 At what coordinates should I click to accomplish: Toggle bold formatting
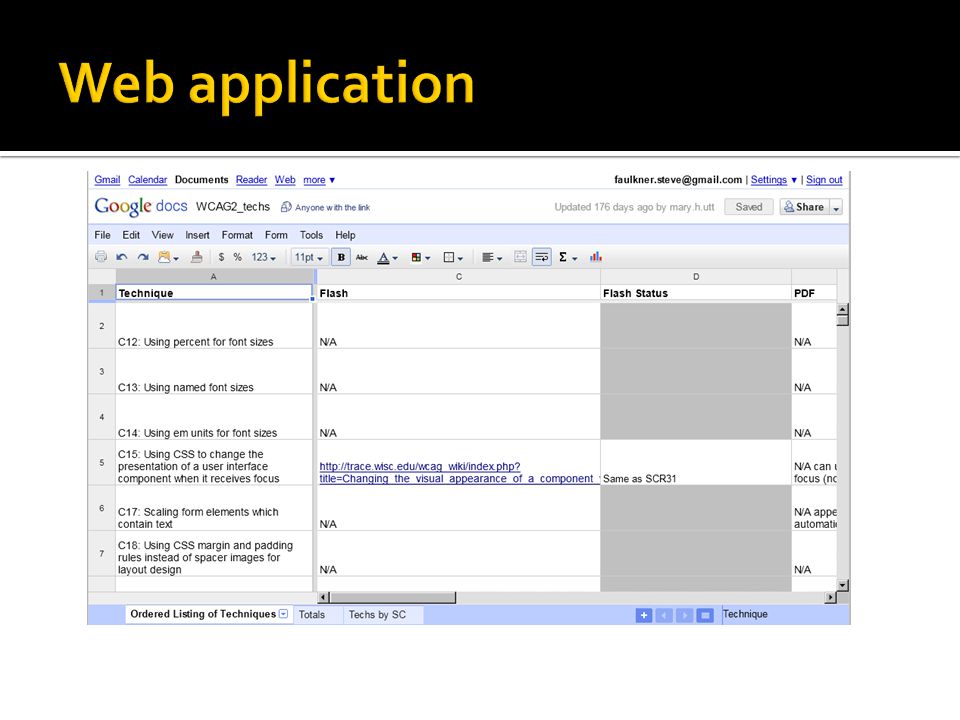pos(341,257)
